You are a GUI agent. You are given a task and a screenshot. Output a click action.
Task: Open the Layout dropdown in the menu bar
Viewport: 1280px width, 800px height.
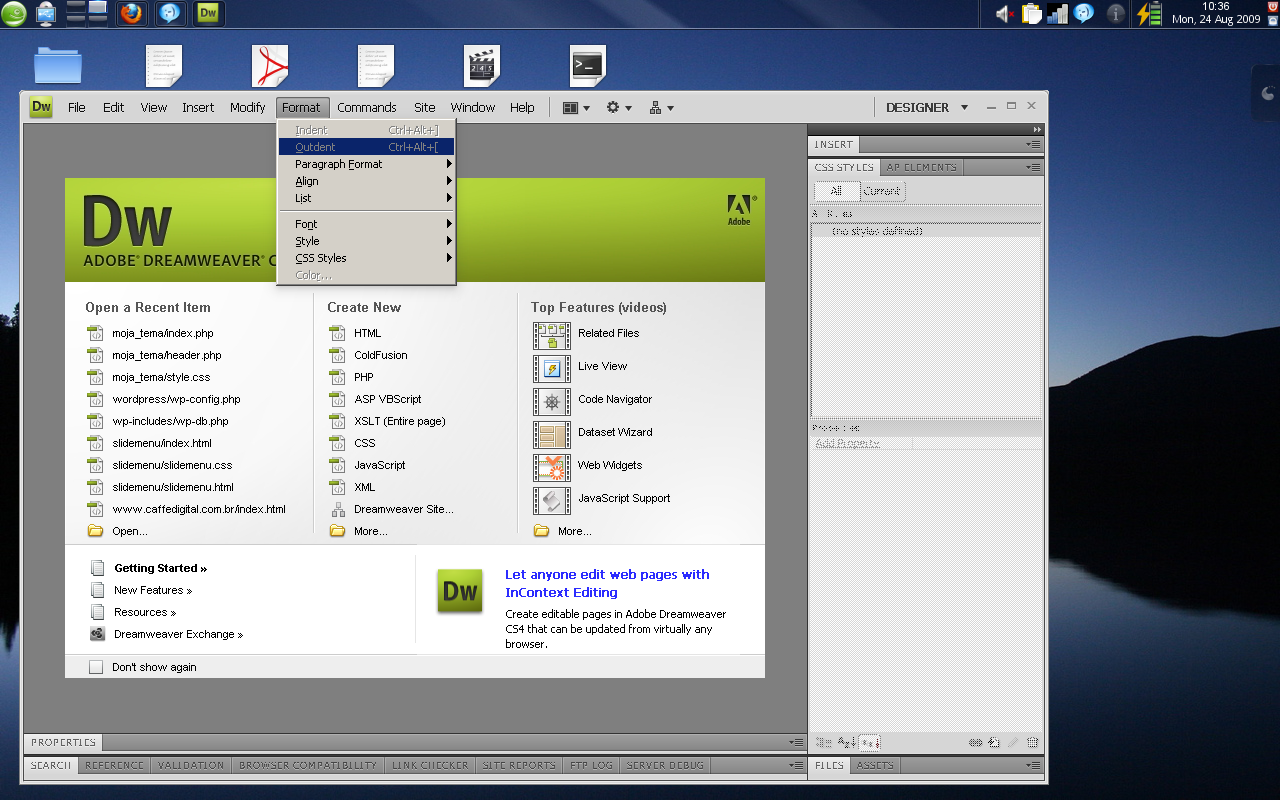pos(576,108)
